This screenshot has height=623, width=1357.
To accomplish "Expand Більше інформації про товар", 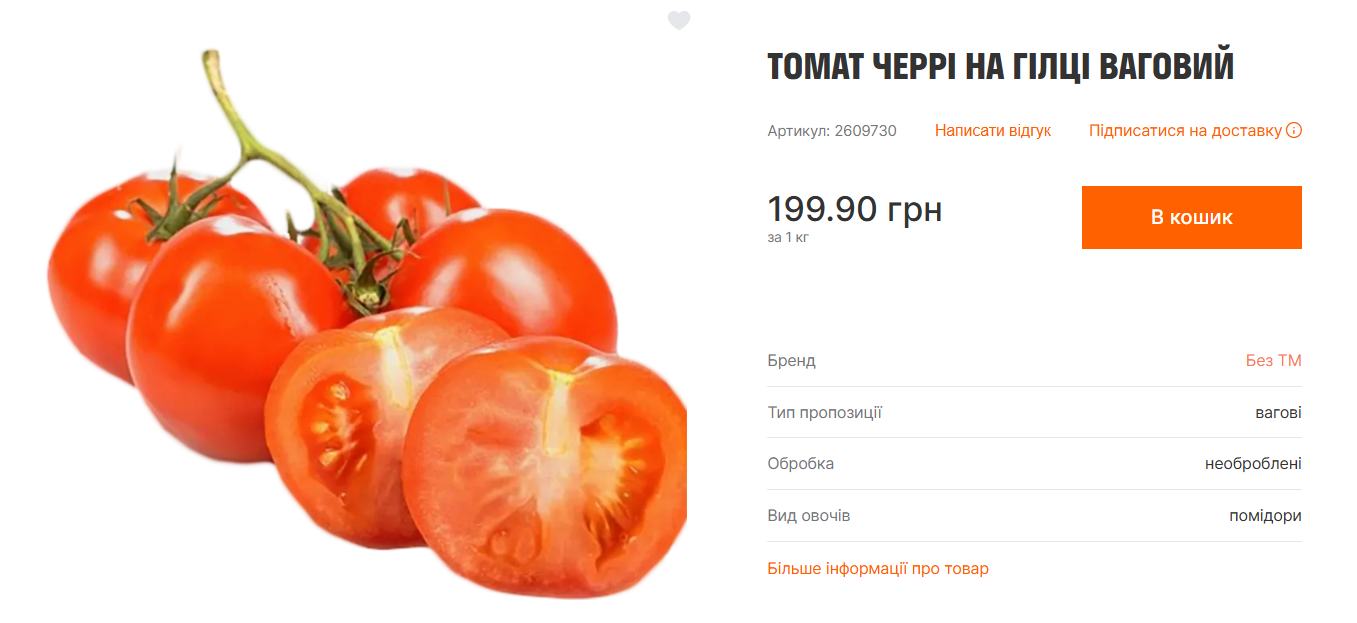I will point(878,569).
